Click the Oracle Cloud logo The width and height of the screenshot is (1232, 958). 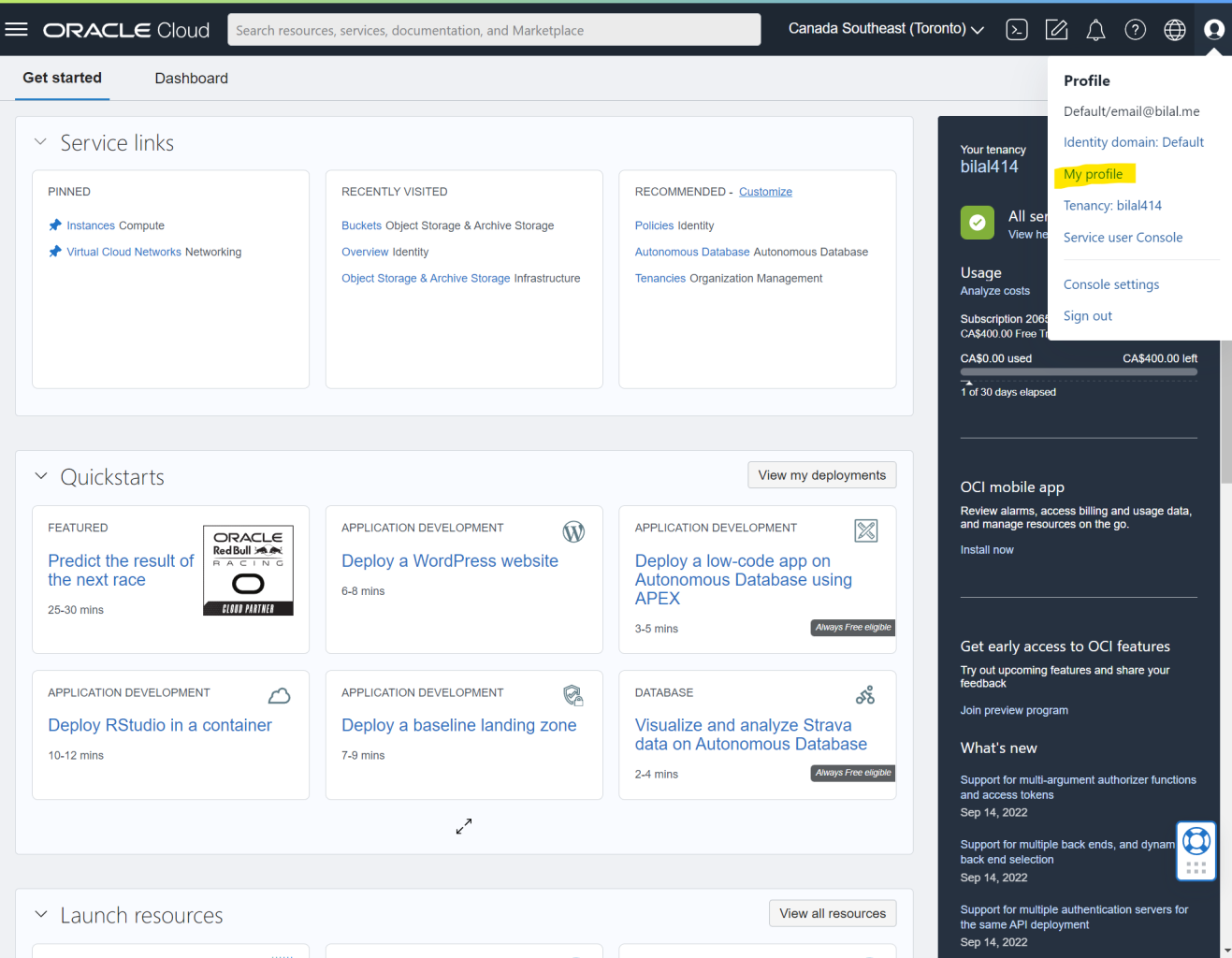(x=126, y=30)
